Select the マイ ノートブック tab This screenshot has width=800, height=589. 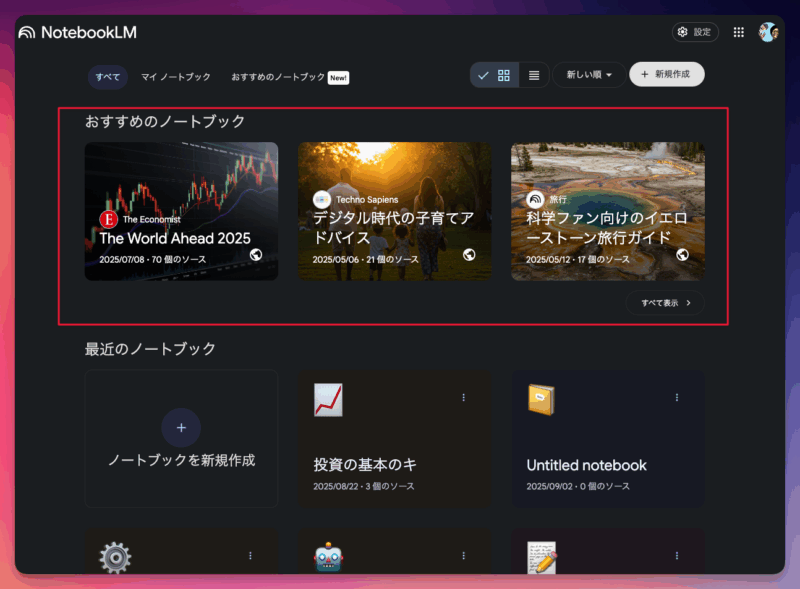click(176, 77)
